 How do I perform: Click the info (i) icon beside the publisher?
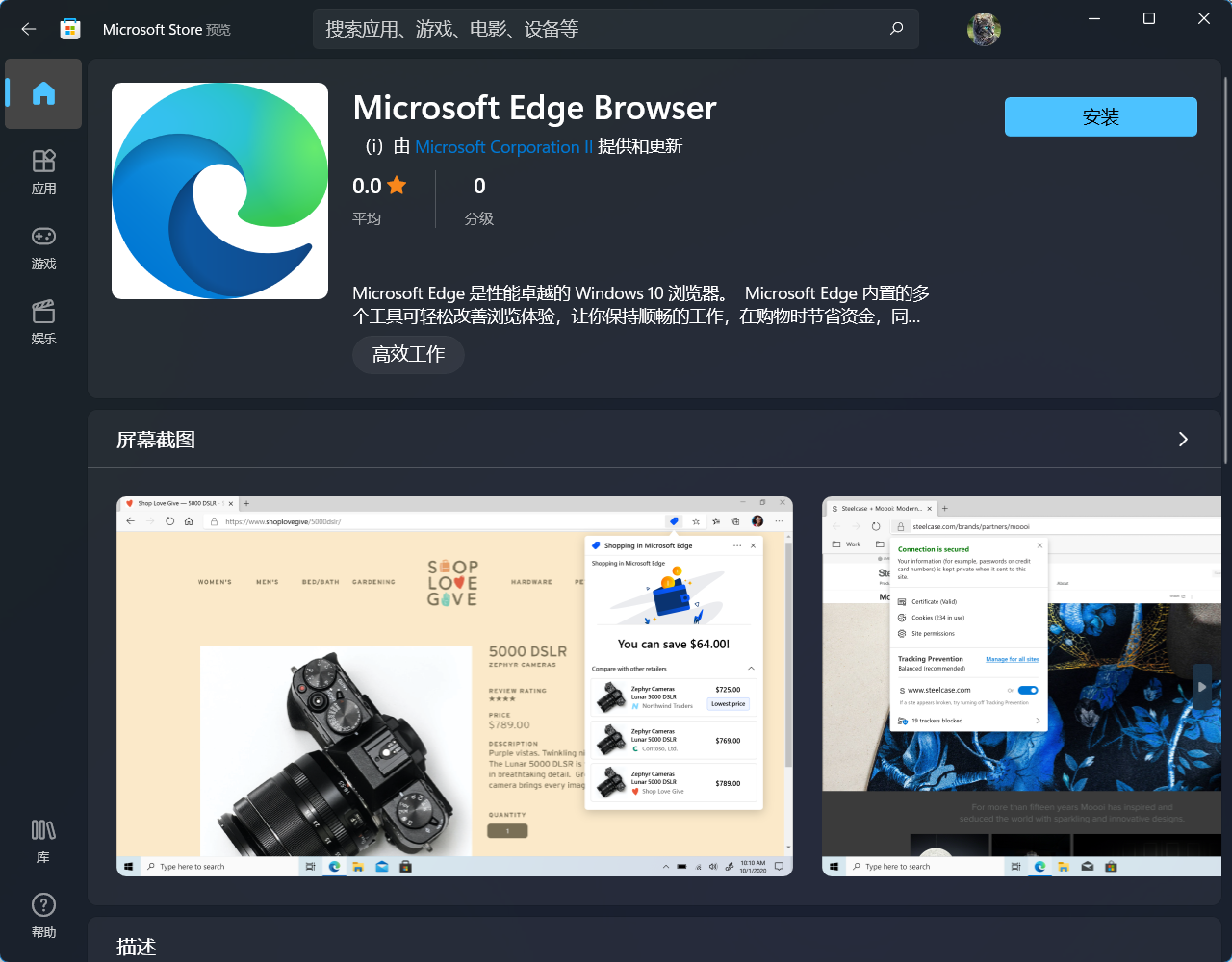(373, 147)
